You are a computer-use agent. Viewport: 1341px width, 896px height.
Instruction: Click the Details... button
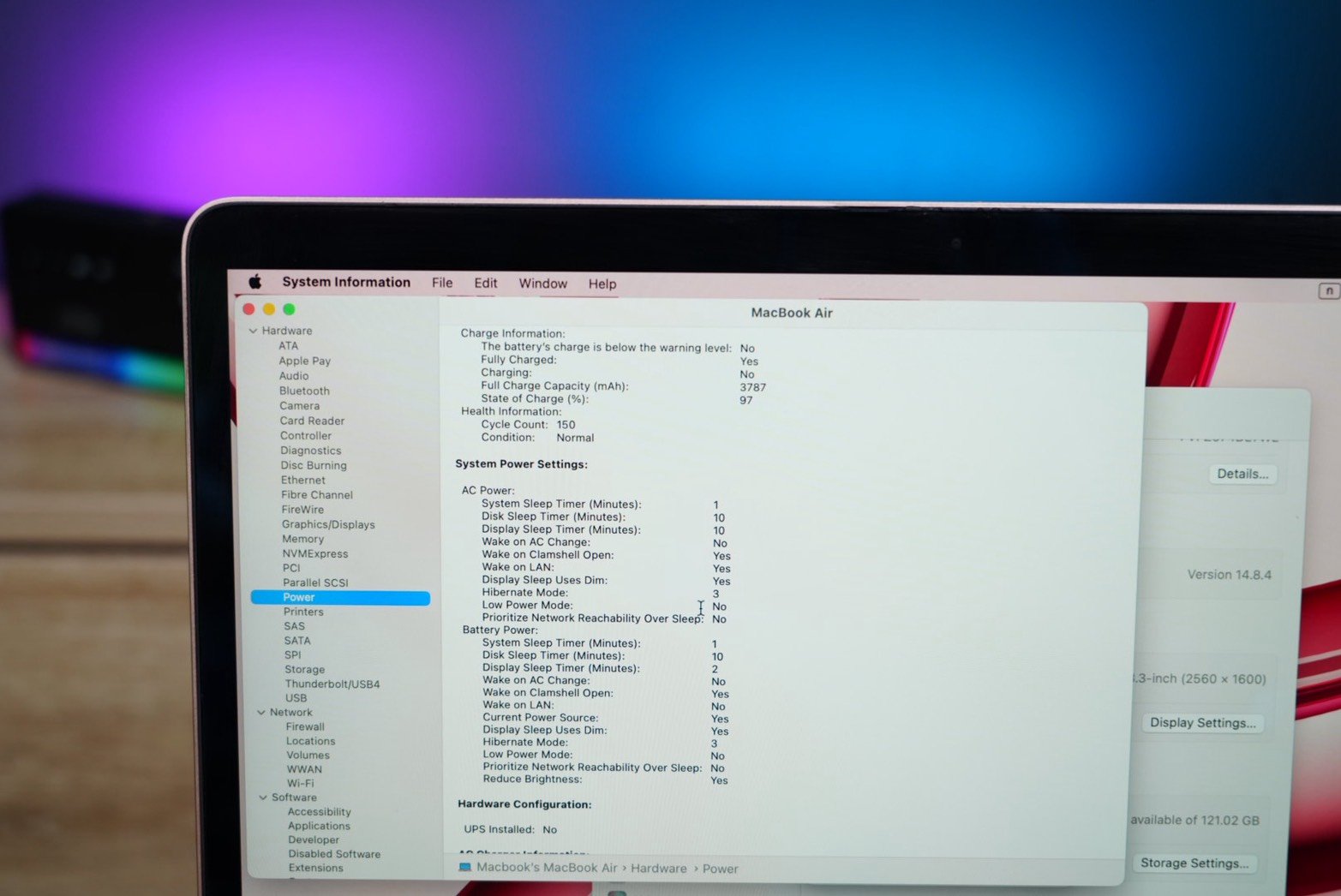(1242, 474)
